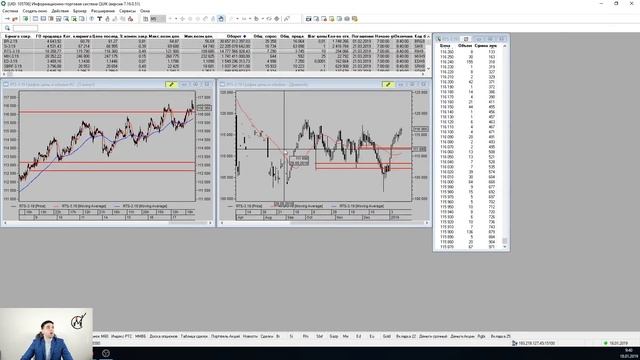
Task: Click quotes table scrollbar down arrow
Action: (x=428, y=69)
